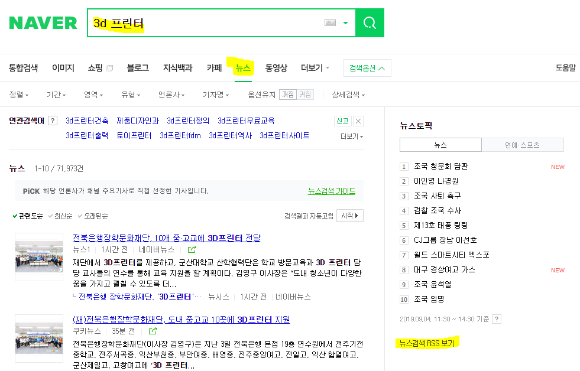Click related search 3d프린터정의

pos(188,121)
